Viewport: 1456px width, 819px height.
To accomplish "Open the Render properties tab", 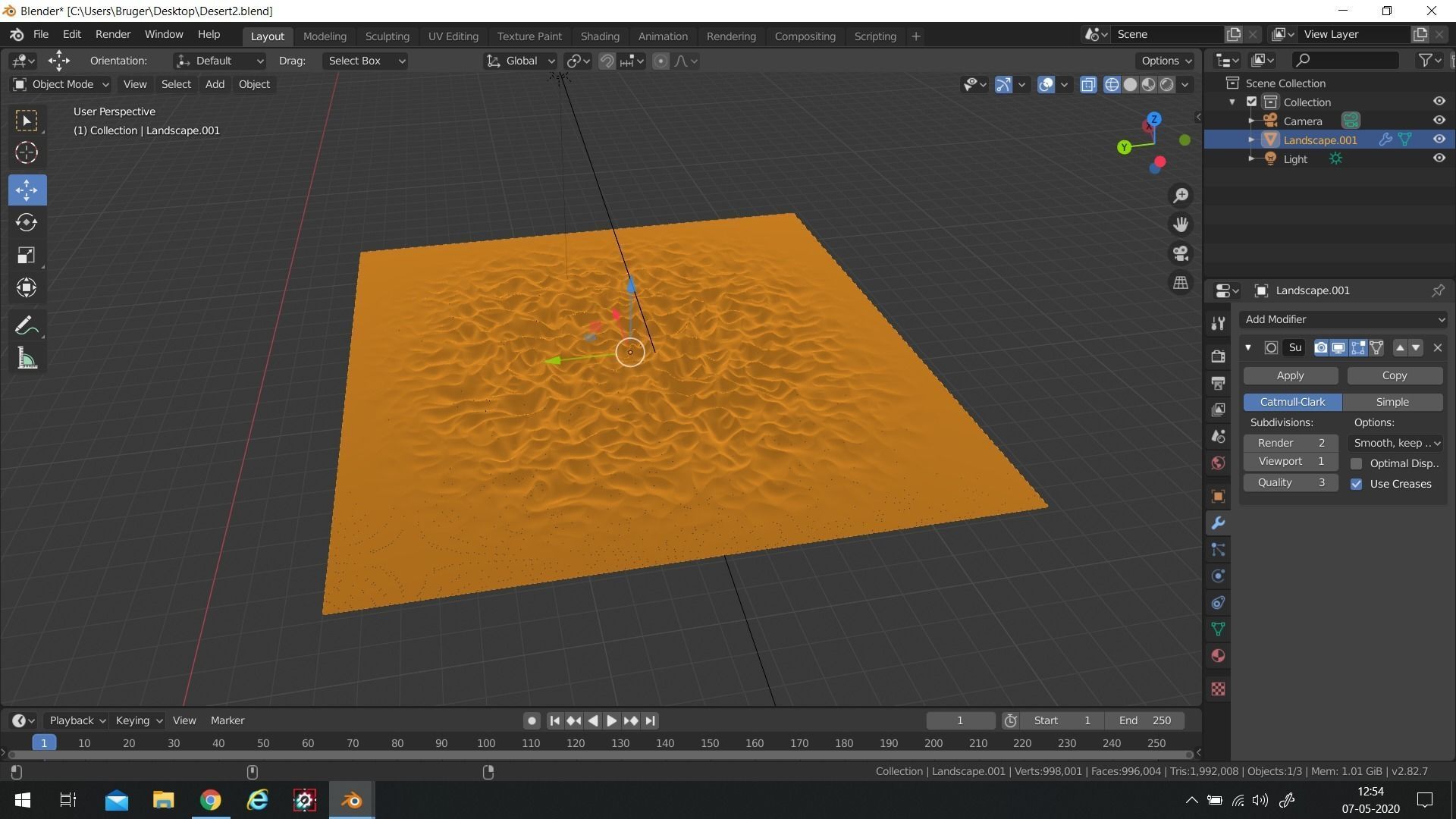I will [1218, 356].
